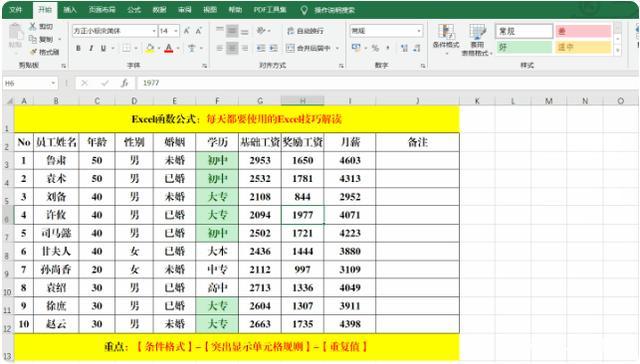Click the text orientation icon
This screenshot has width=640, height=364.
tap(260, 31)
